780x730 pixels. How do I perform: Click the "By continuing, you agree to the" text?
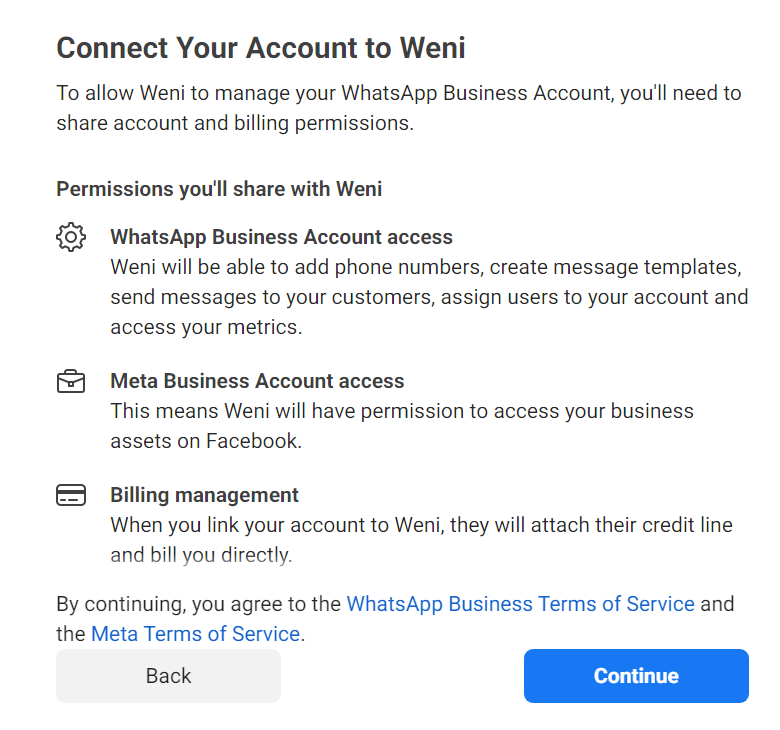(x=199, y=604)
